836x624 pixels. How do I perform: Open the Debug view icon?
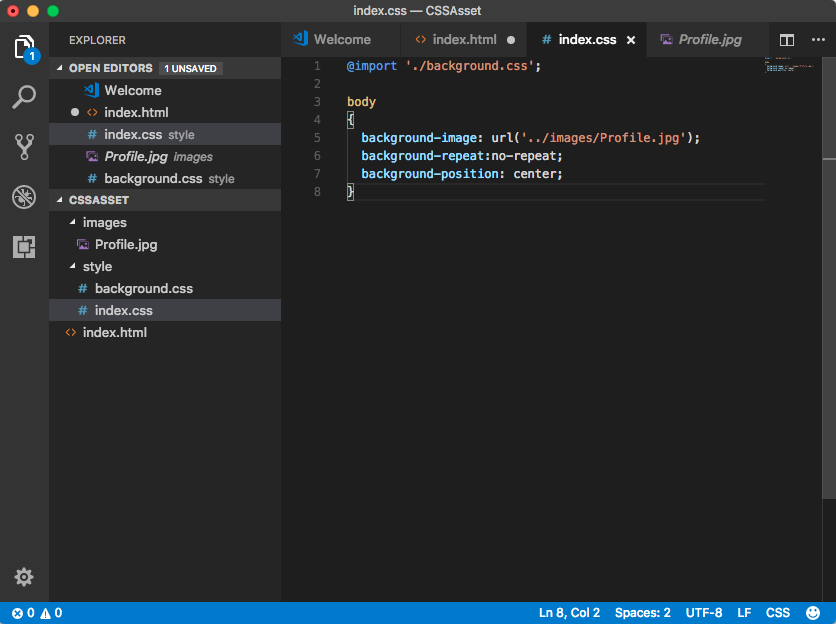[24, 197]
